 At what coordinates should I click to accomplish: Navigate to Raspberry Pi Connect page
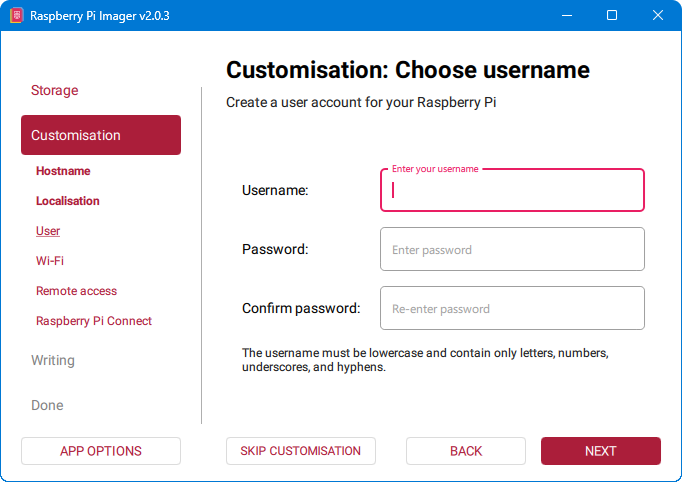point(94,321)
